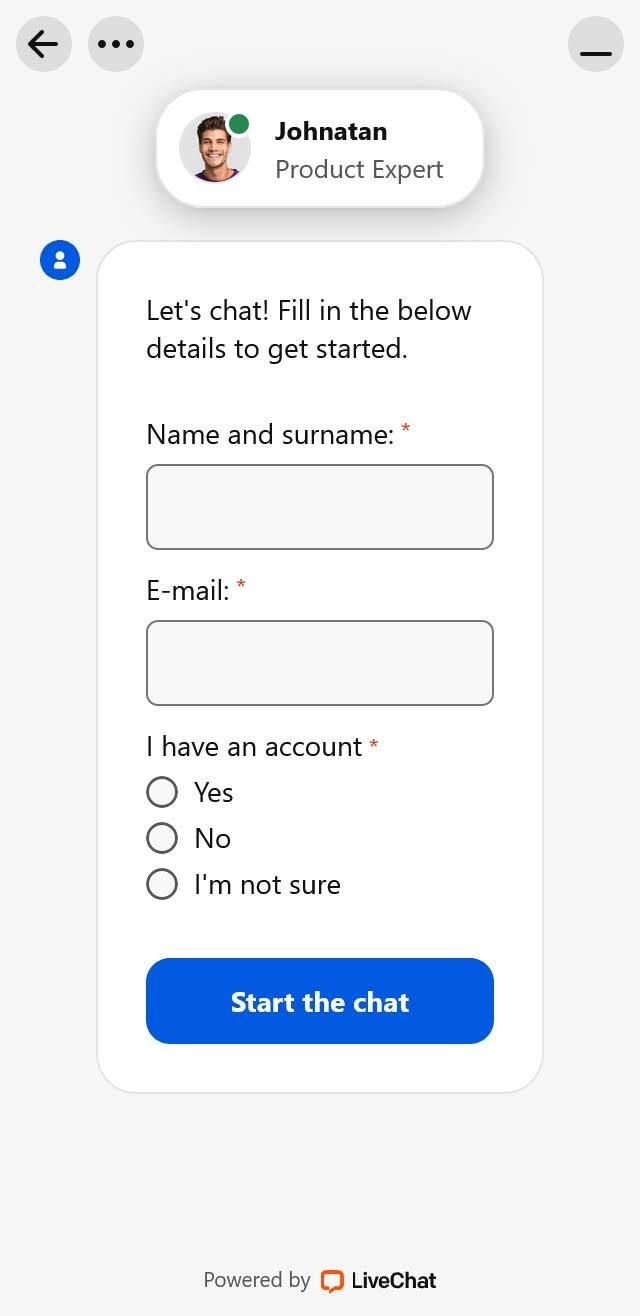Minimize the chat widget
Screen dimensions: 640x1316
pyautogui.click(x=595, y=44)
